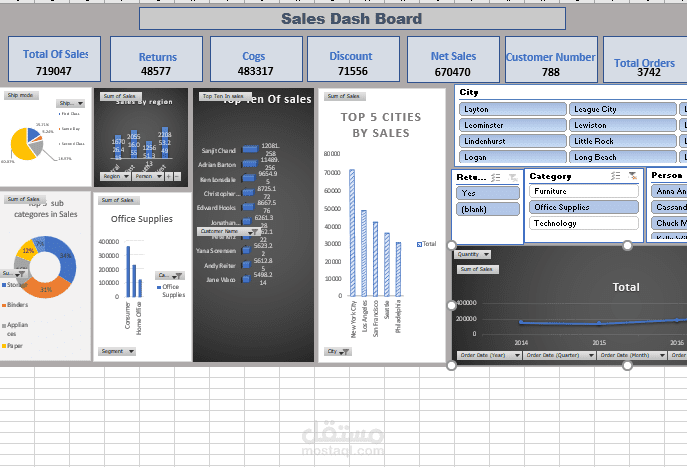Click Sum of Sales button on donut chart
This screenshot has height=467, width=687.
point(25,199)
